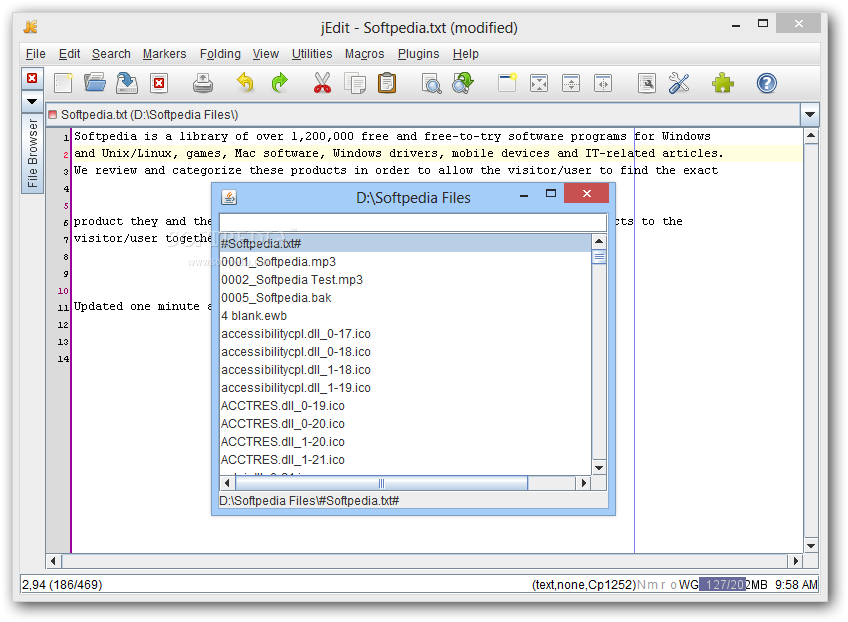Click the (text,none,Cp1252) mode status
Screen dimensions: 848x622
pyautogui.click(x=584, y=585)
